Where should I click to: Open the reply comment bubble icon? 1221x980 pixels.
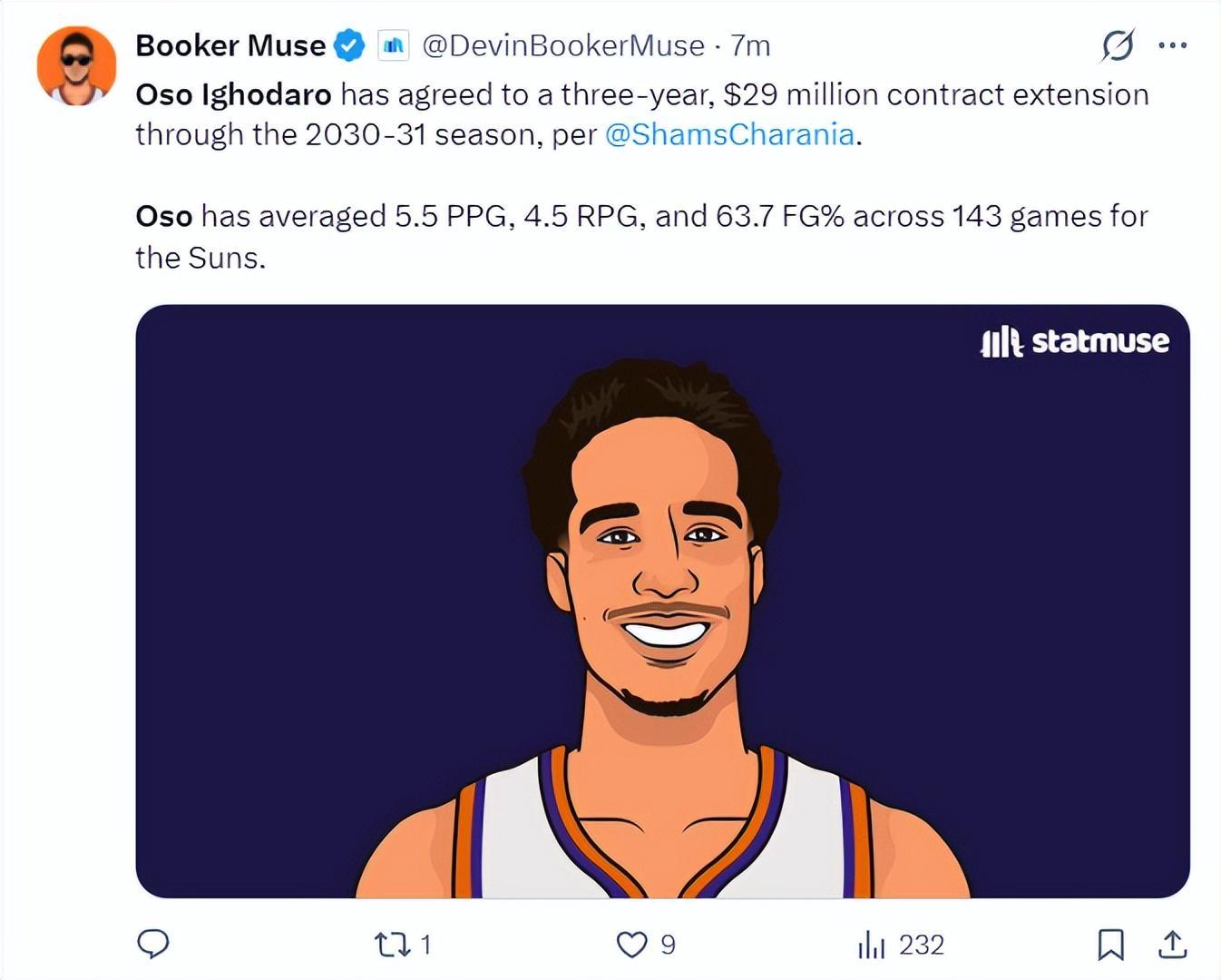click(152, 945)
